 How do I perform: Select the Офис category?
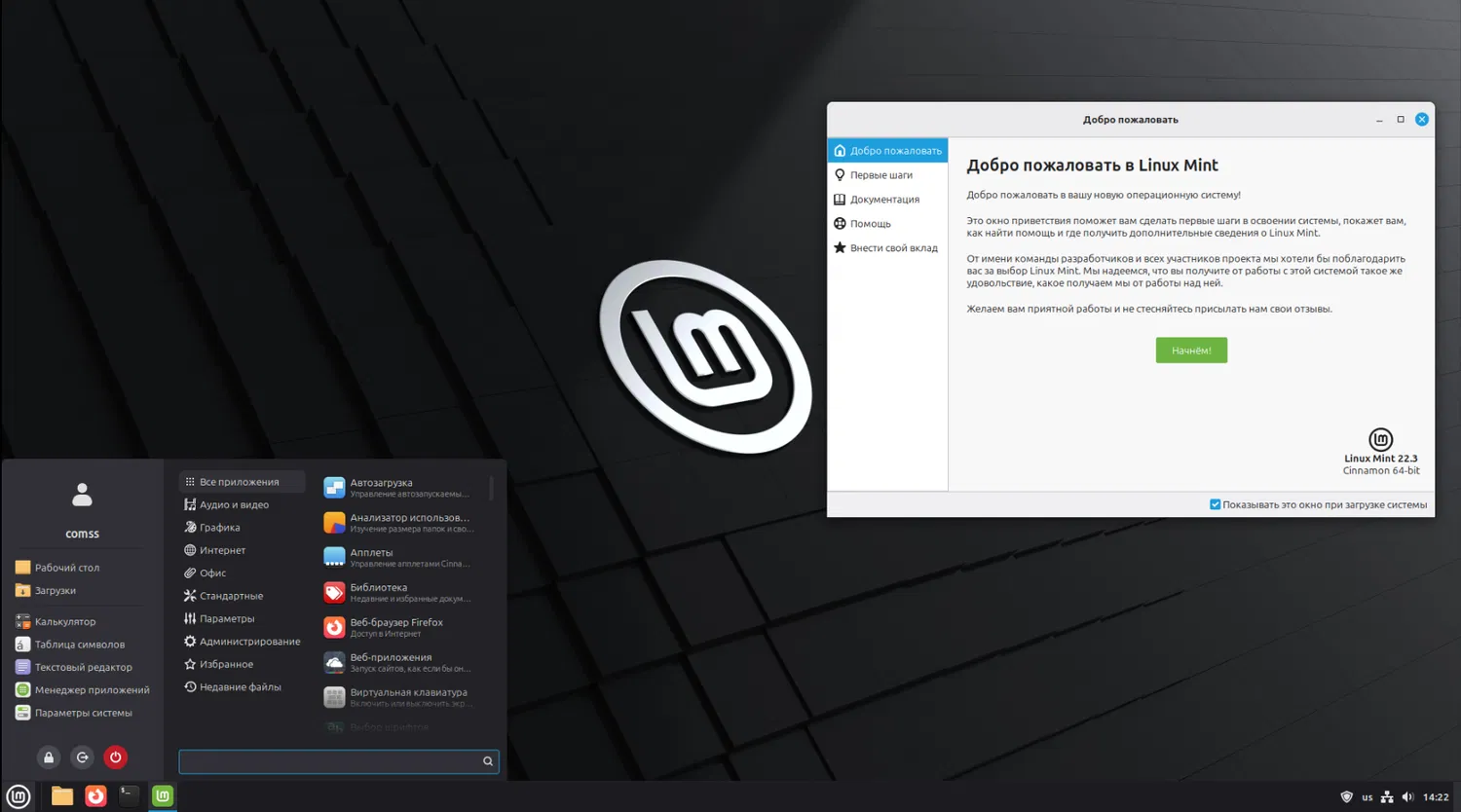(x=242, y=572)
